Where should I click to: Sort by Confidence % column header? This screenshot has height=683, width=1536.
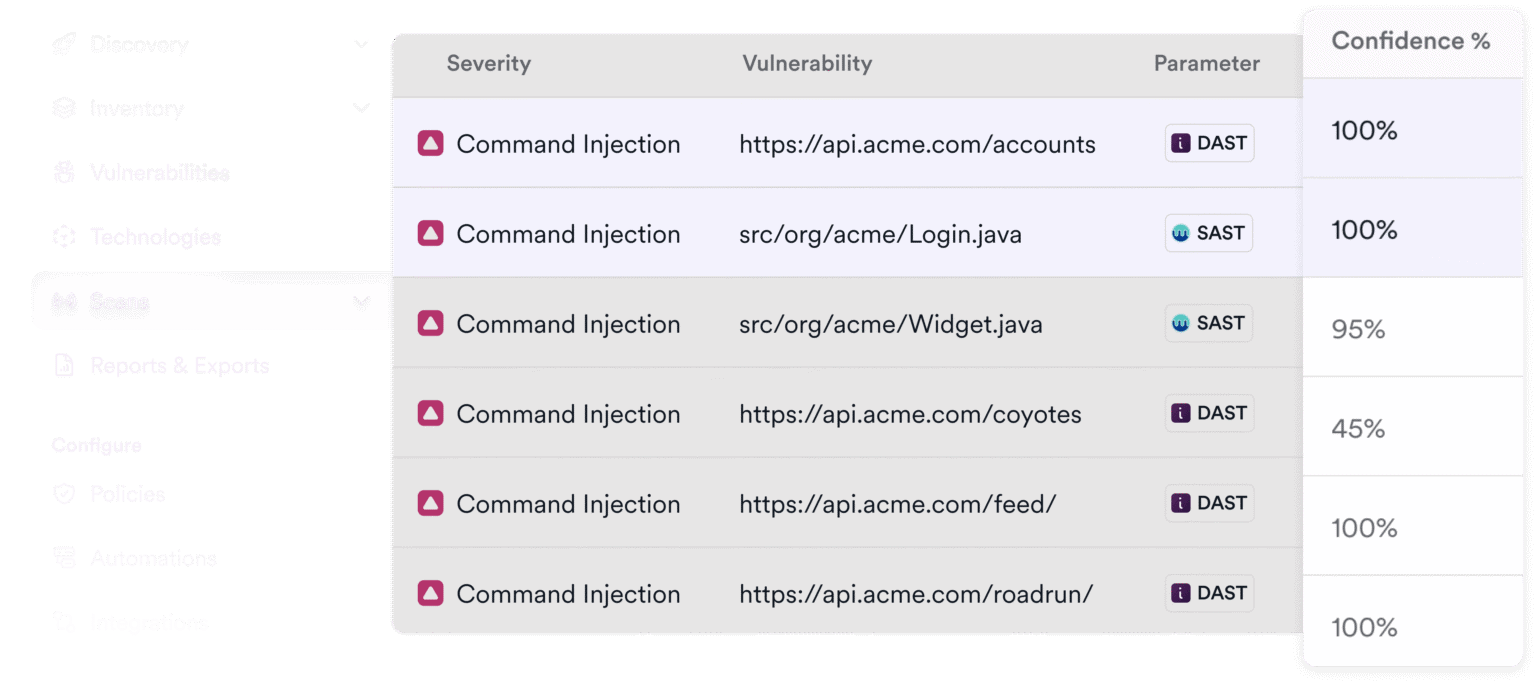point(1410,41)
